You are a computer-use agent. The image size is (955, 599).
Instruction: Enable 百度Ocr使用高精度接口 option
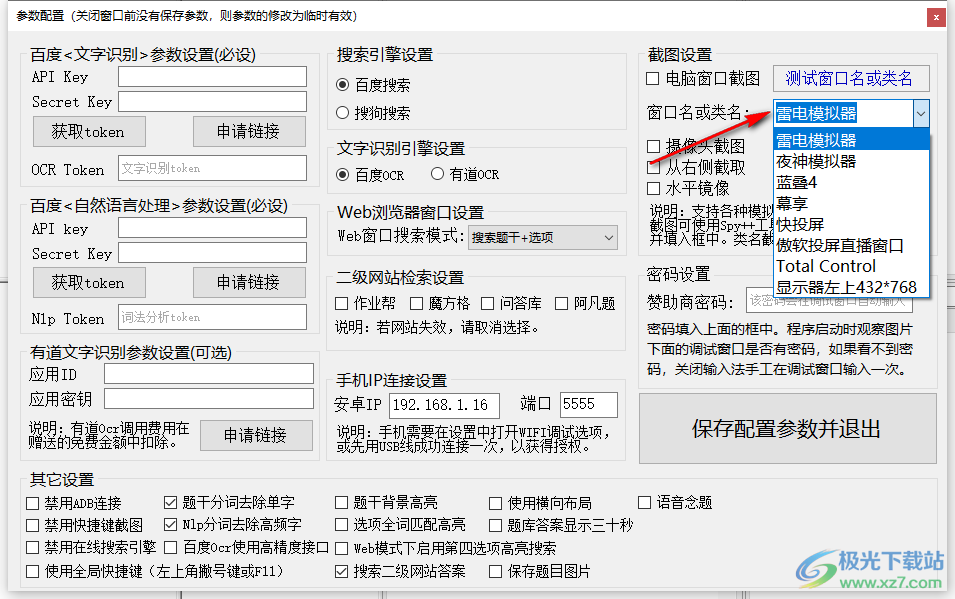click(x=171, y=548)
